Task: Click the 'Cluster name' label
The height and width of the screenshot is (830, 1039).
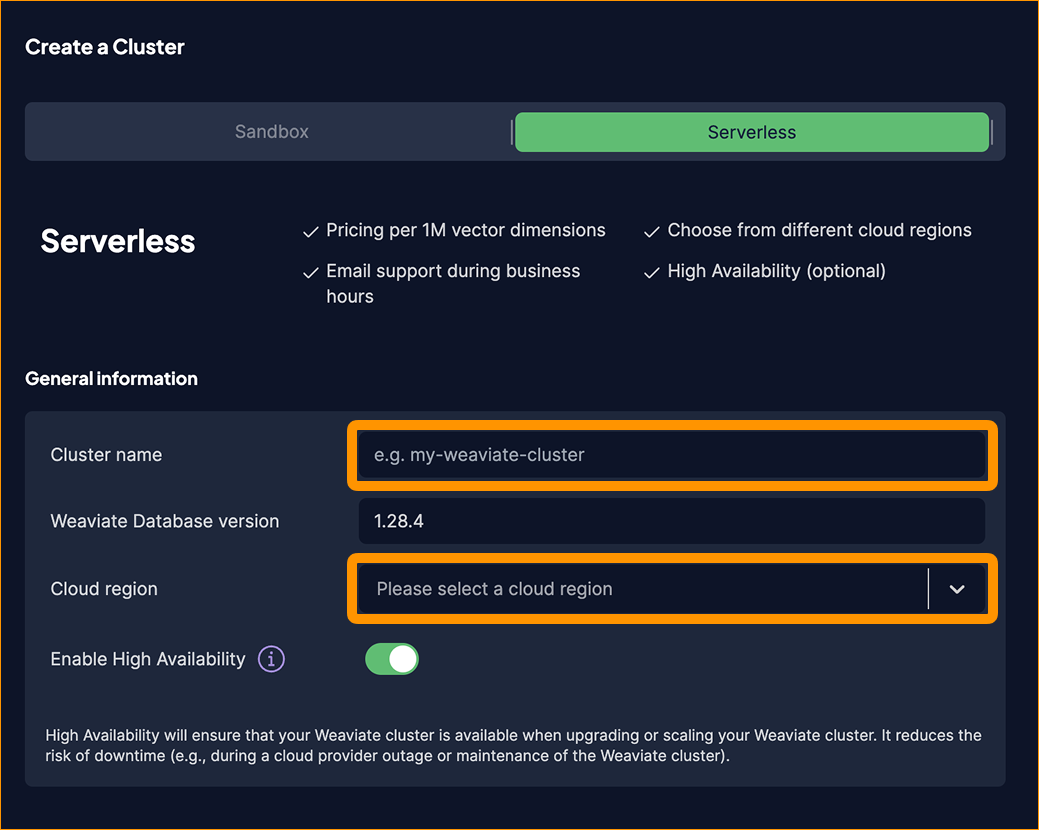Action: (x=106, y=455)
